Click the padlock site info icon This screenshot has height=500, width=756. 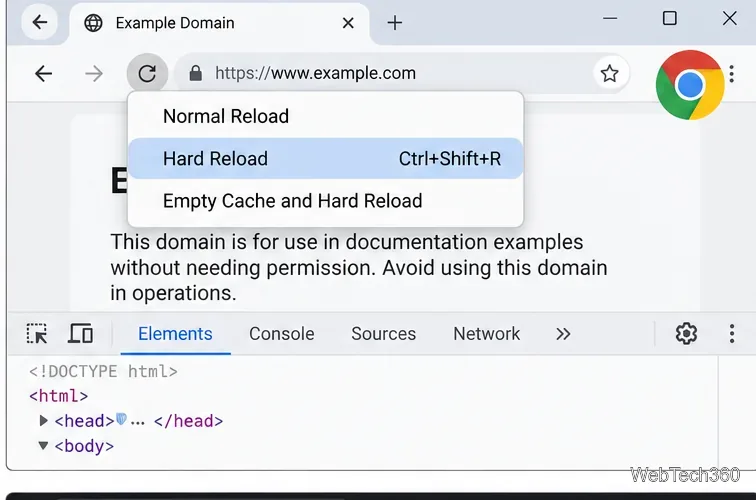195,73
